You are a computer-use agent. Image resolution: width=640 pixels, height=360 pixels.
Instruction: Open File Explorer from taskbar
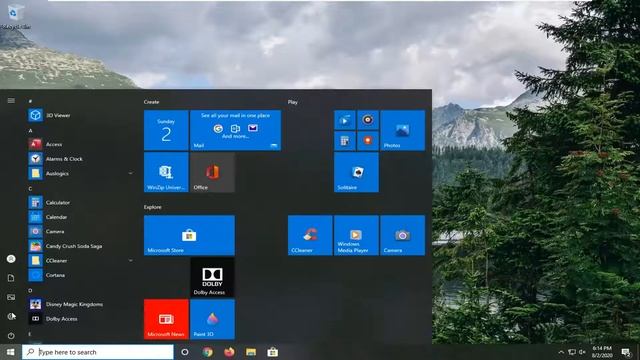[251, 352]
